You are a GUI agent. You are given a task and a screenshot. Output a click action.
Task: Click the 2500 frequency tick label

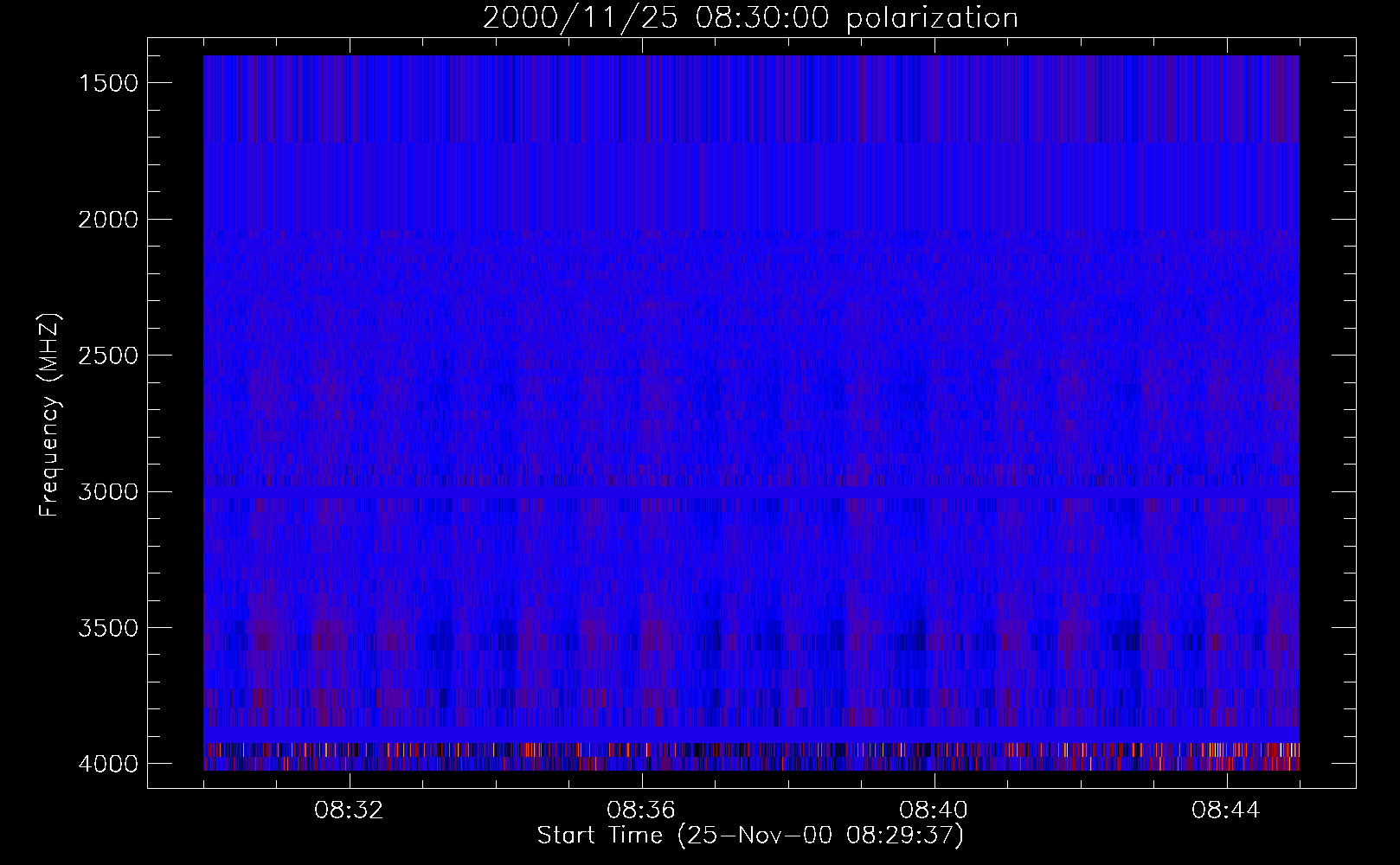pos(108,356)
